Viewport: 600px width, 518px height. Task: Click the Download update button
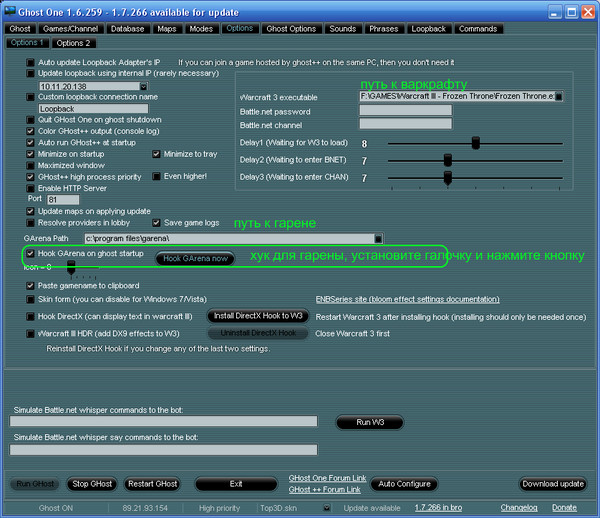[553, 484]
